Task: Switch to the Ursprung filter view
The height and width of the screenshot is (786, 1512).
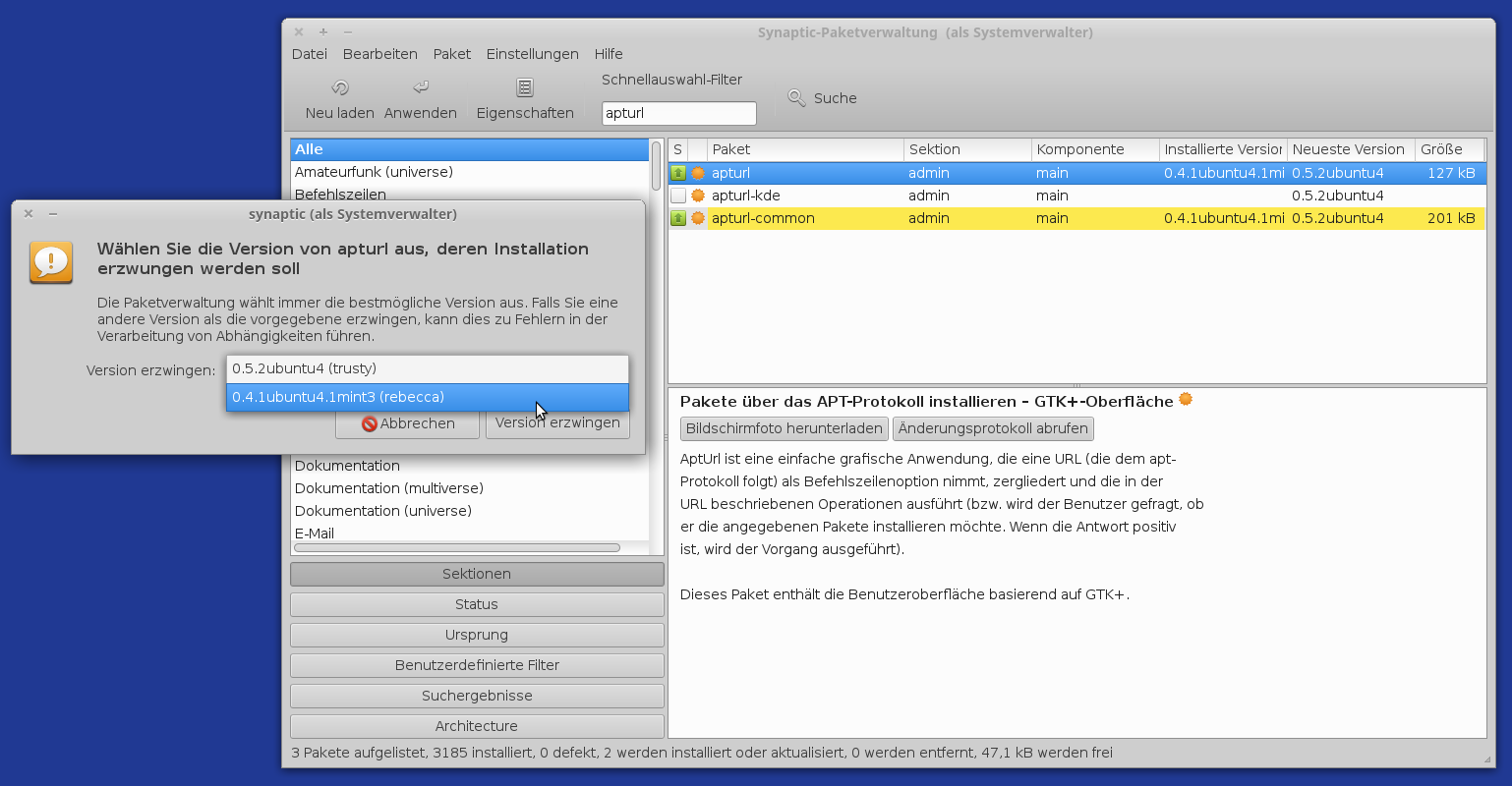Action: pyautogui.click(x=477, y=635)
